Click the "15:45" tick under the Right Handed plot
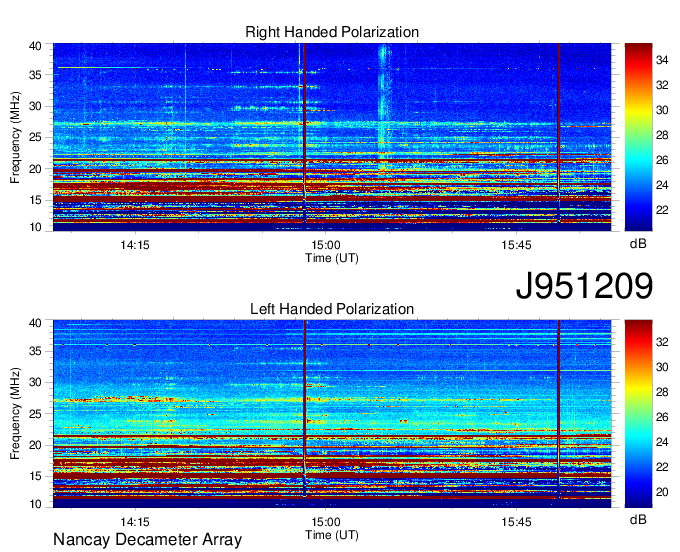 517,245
